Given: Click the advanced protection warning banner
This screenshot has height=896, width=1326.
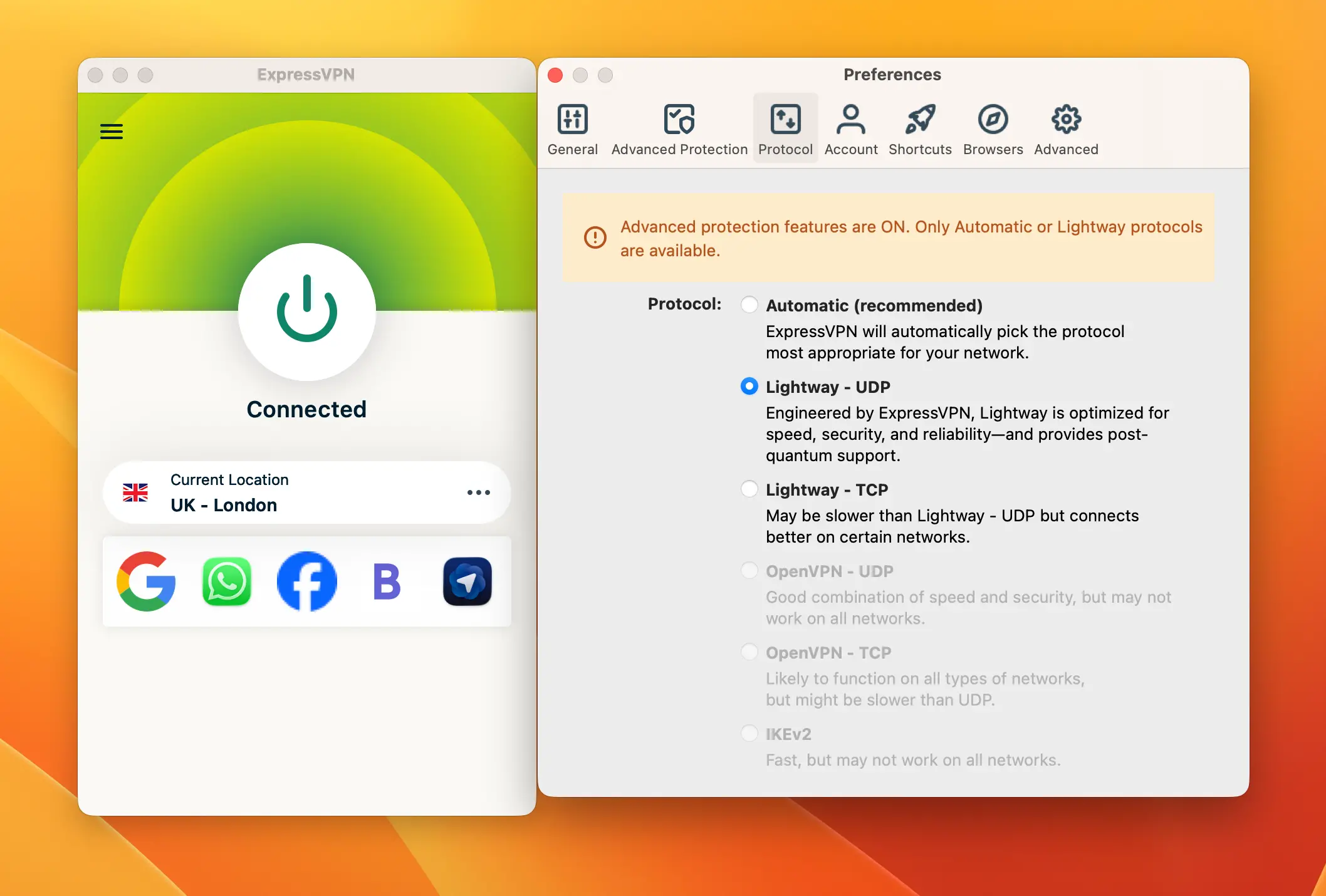Looking at the screenshot, I should coord(890,238).
